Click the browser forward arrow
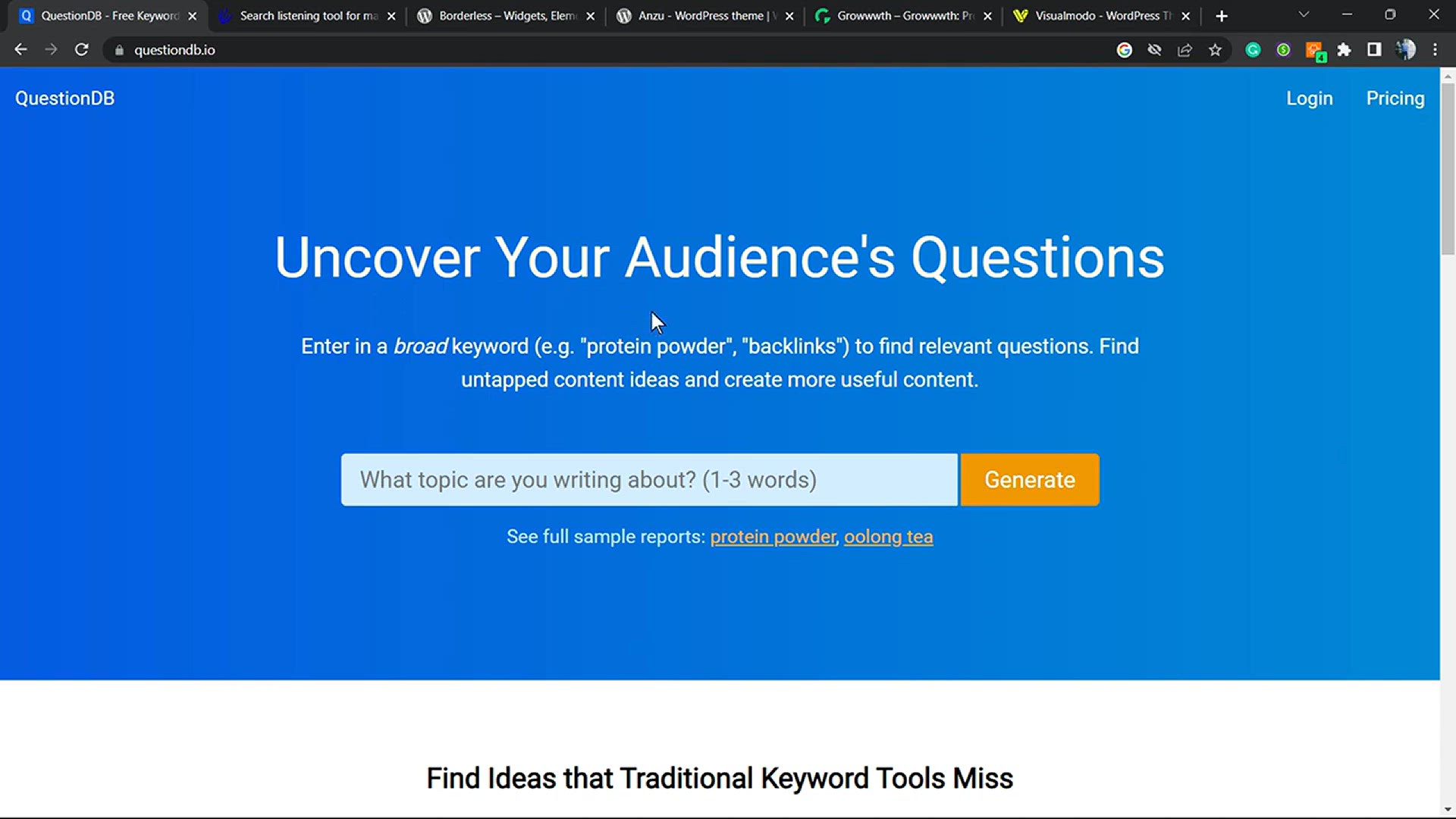Screen dimensions: 1456x819 click(x=51, y=50)
